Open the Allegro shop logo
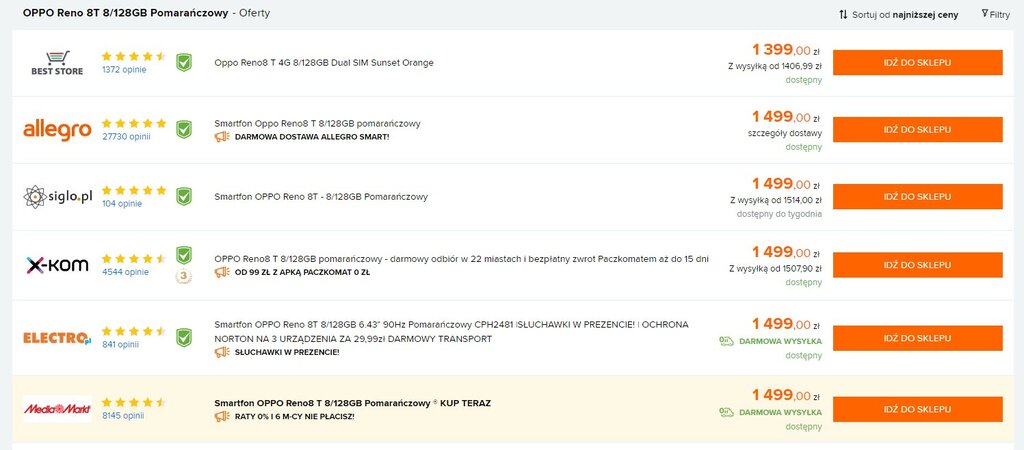Viewport: 1024px width, 450px height. click(x=57, y=130)
